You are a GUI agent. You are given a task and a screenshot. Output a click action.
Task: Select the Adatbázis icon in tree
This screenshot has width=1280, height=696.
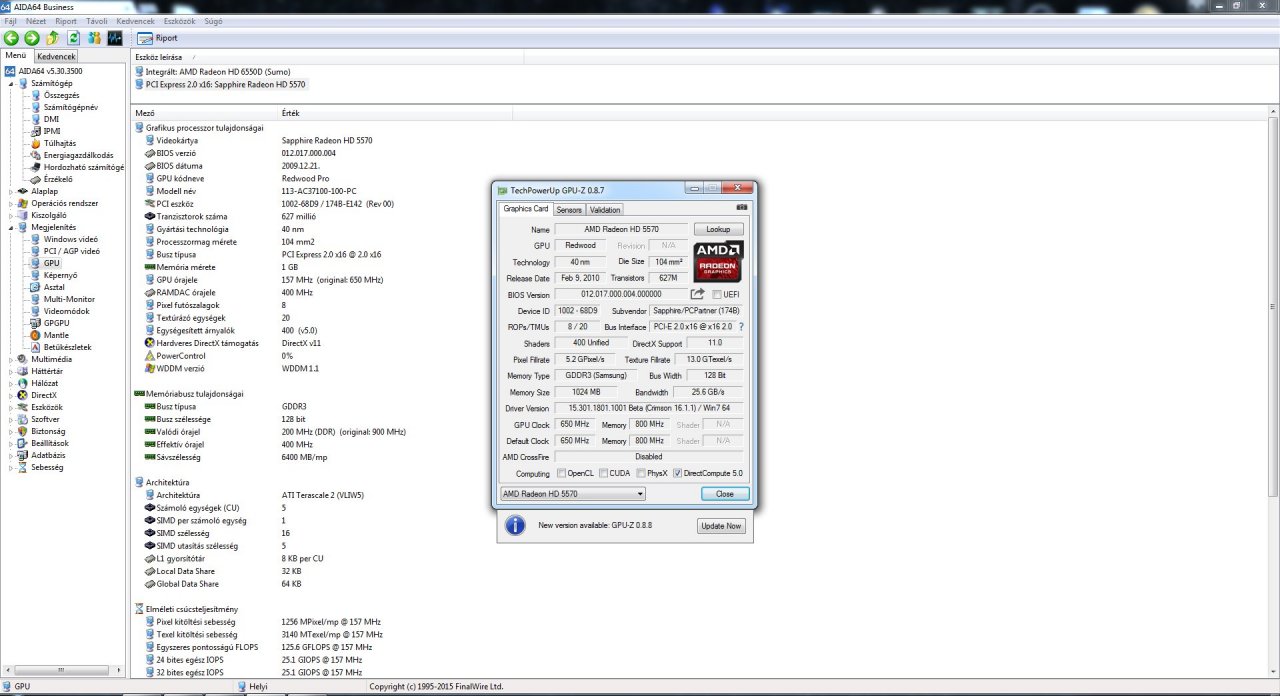[23, 455]
